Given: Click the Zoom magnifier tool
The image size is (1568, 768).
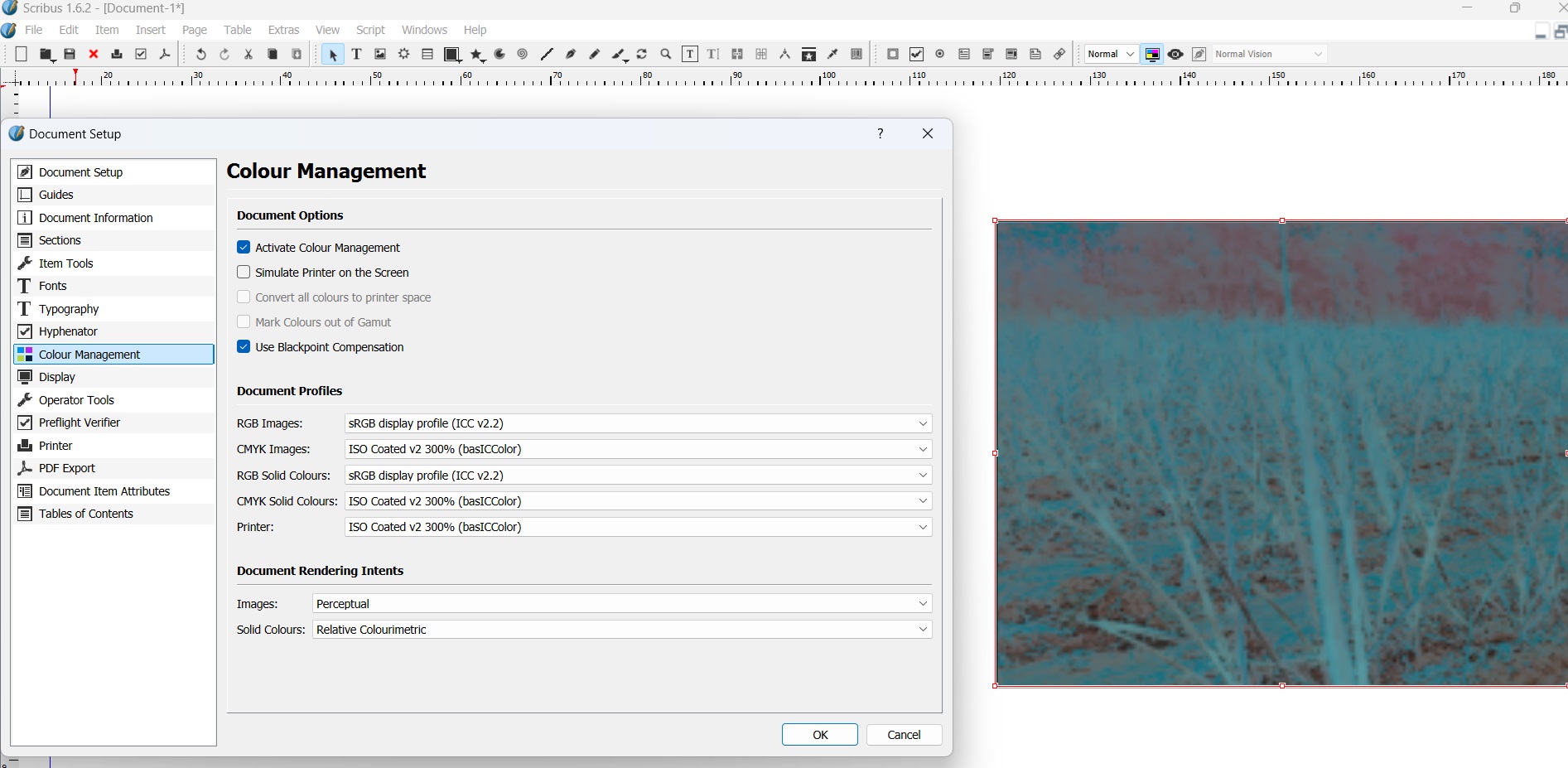Looking at the screenshot, I should click(x=666, y=55).
